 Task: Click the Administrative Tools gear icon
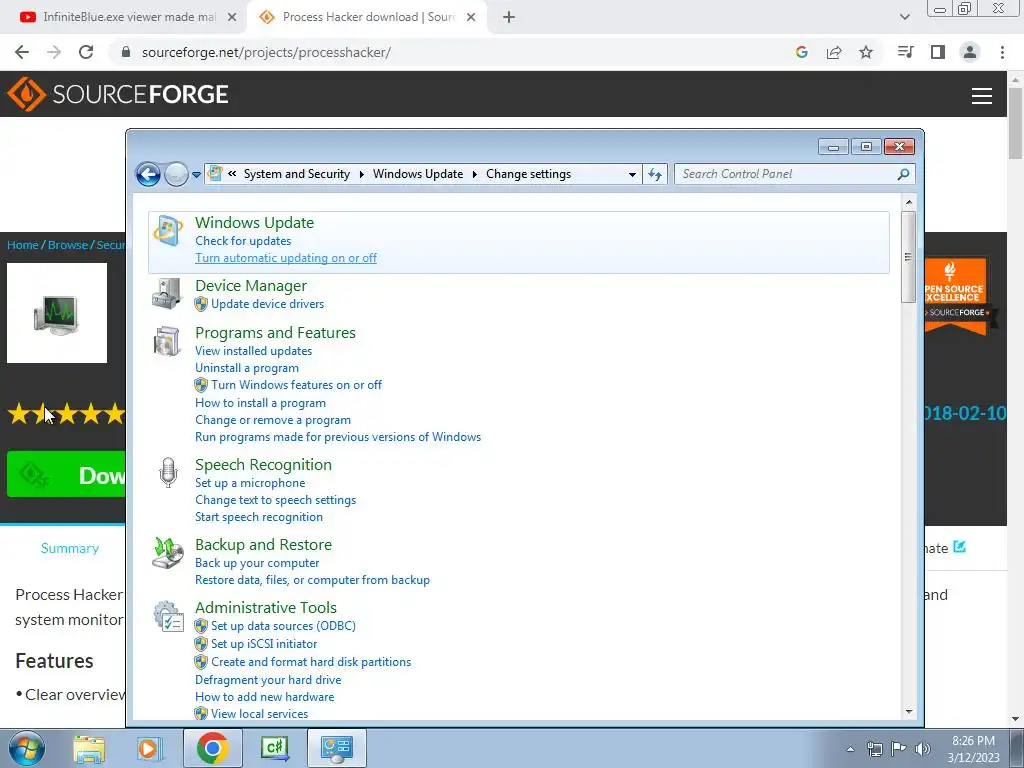(x=168, y=616)
